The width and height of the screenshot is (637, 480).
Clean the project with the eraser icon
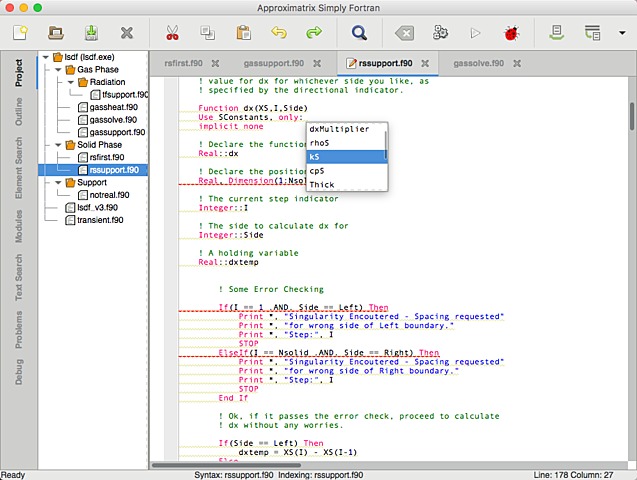point(405,33)
